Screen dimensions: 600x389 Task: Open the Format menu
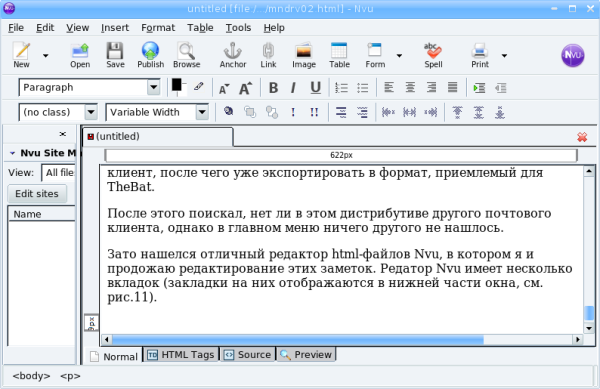pos(158,28)
